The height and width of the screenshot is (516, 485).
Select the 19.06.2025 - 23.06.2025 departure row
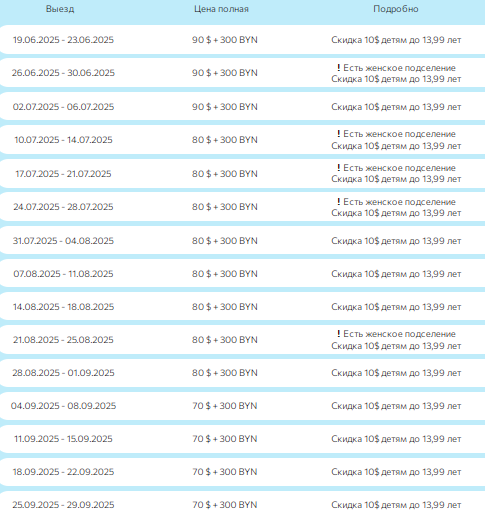(x=242, y=40)
